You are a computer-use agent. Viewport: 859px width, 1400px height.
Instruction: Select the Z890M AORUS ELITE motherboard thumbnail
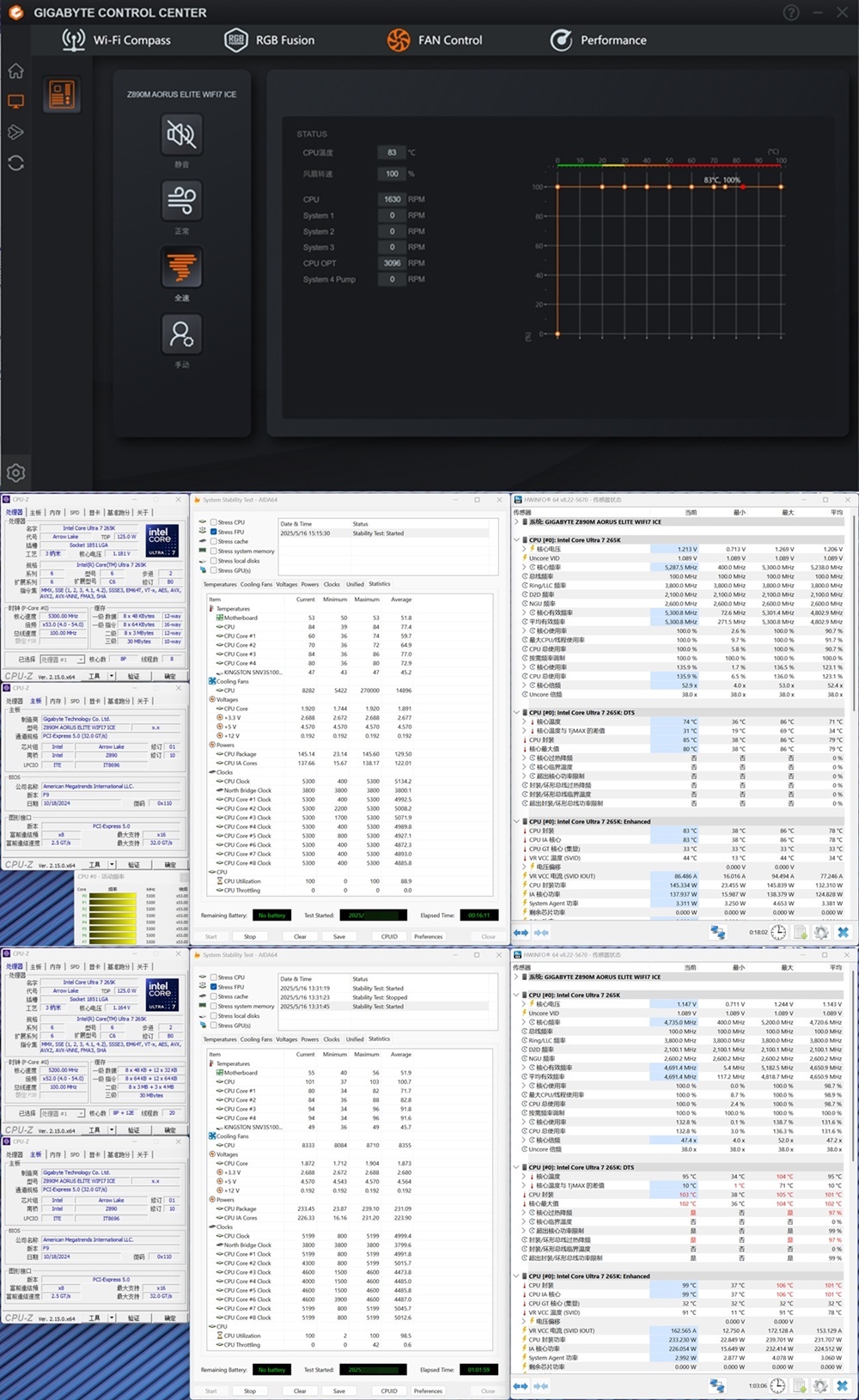click(x=62, y=94)
